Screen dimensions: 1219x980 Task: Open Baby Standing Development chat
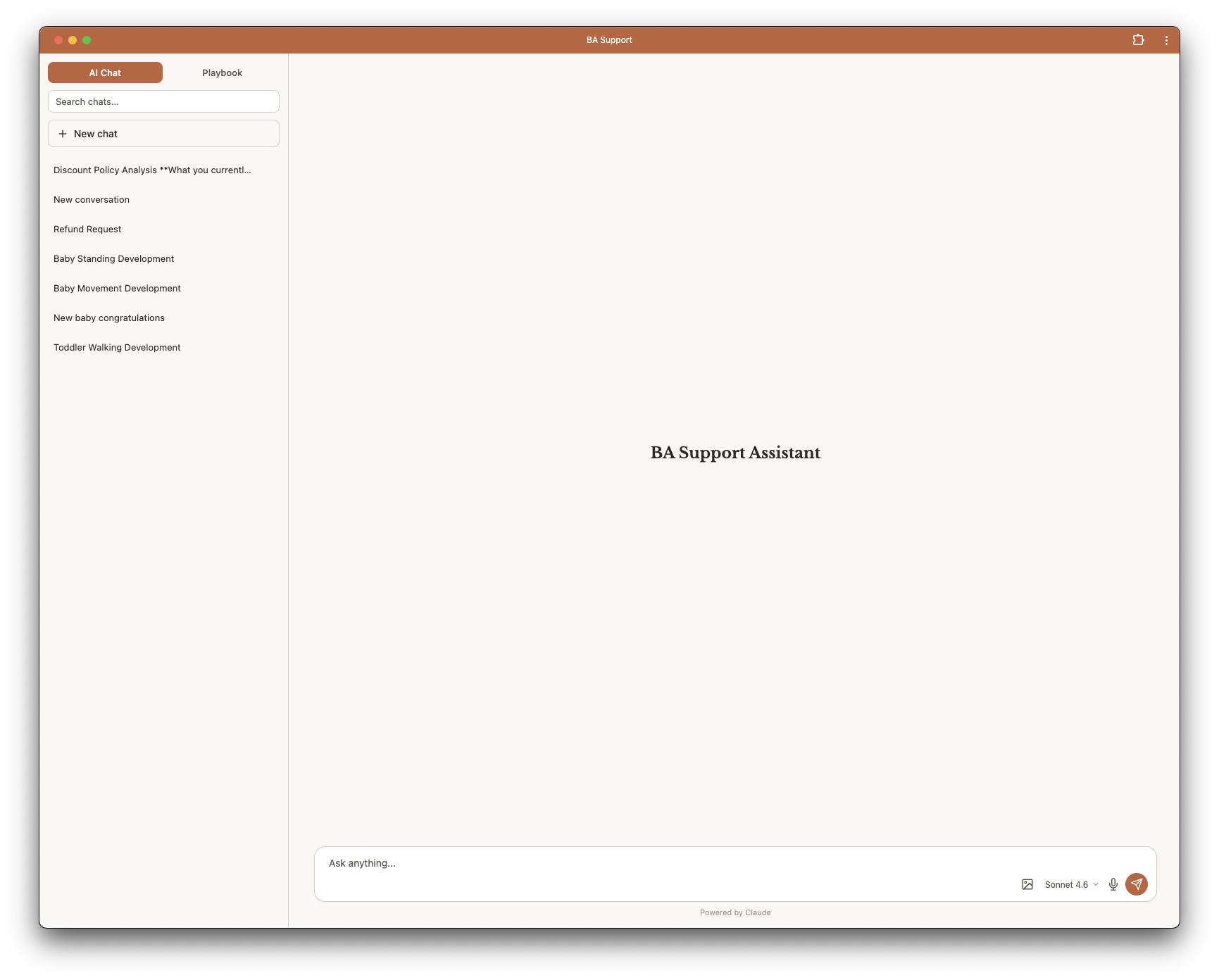tap(113, 258)
